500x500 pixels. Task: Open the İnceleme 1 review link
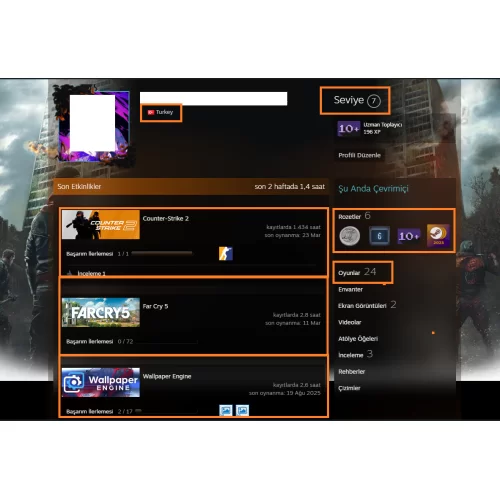coord(91,274)
